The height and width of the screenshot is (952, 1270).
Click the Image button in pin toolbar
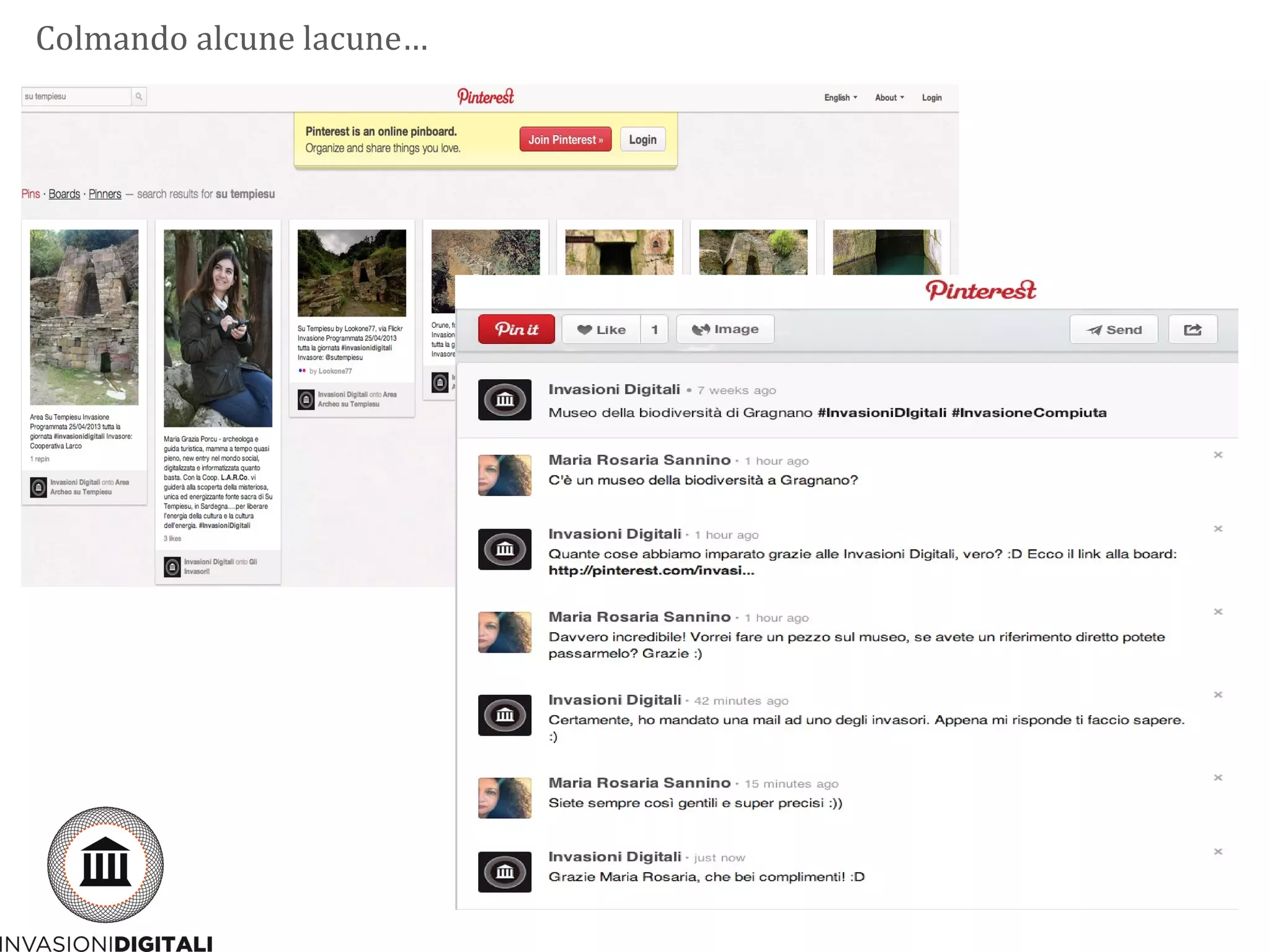click(726, 329)
